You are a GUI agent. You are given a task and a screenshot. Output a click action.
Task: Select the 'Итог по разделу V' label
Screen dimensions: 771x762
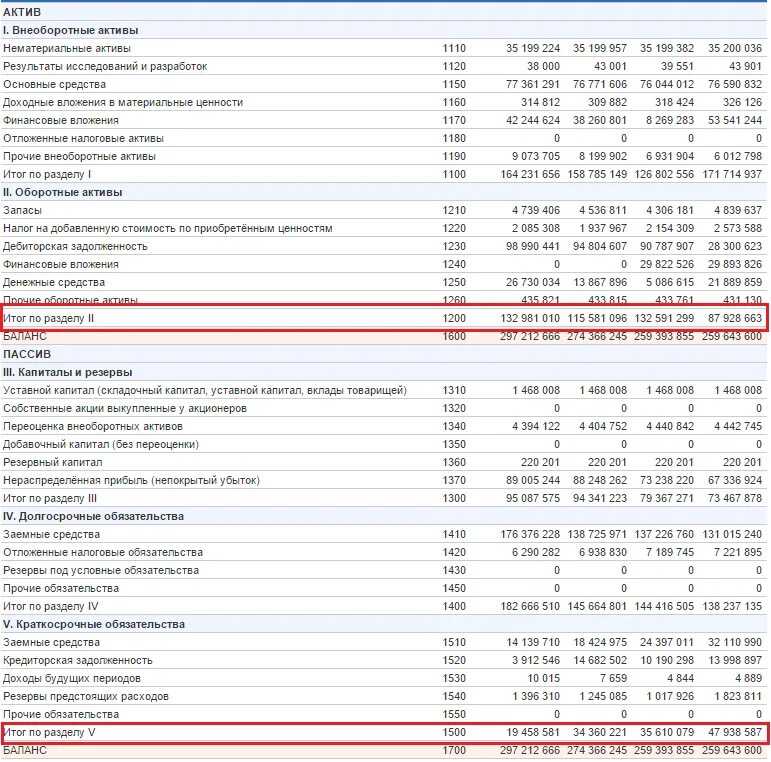(49, 732)
